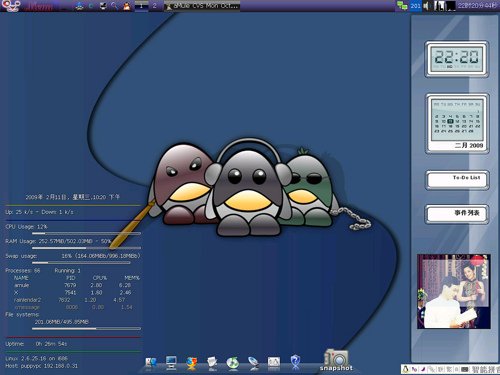Open the first dock icon with figures
The image size is (500, 375).
[151, 363]
